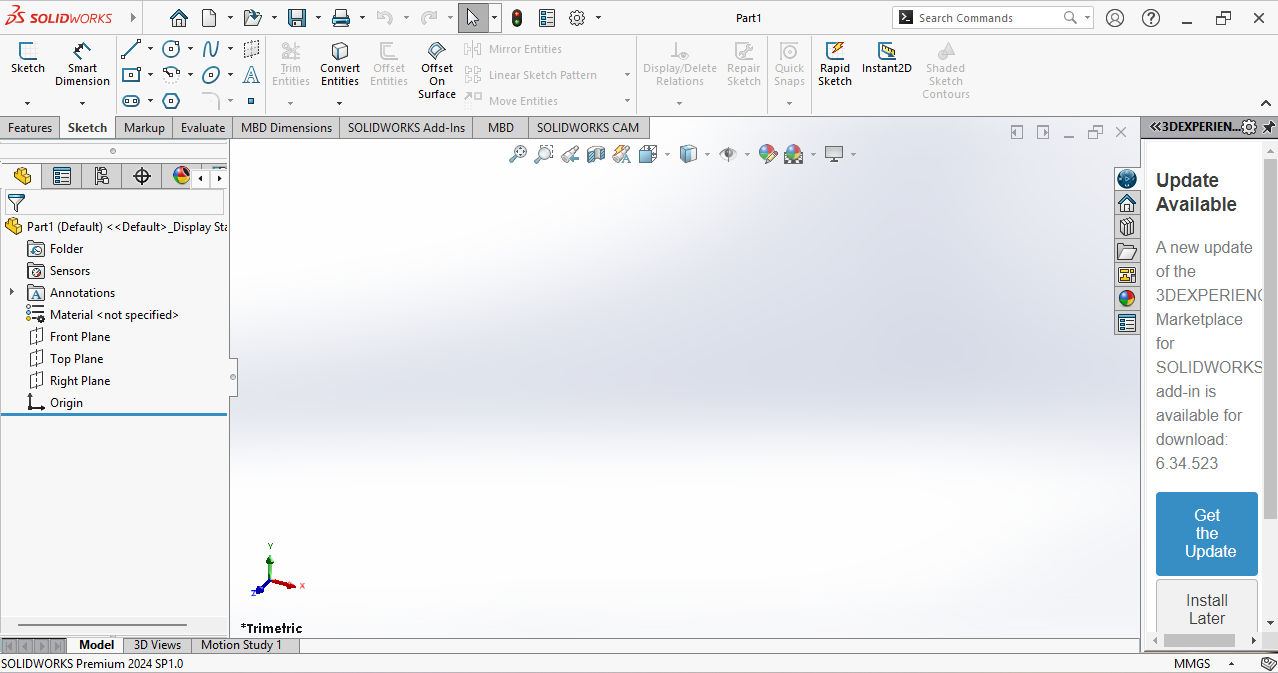Open the DisplayManager tab icon
1278x673 pixels.
181,177
